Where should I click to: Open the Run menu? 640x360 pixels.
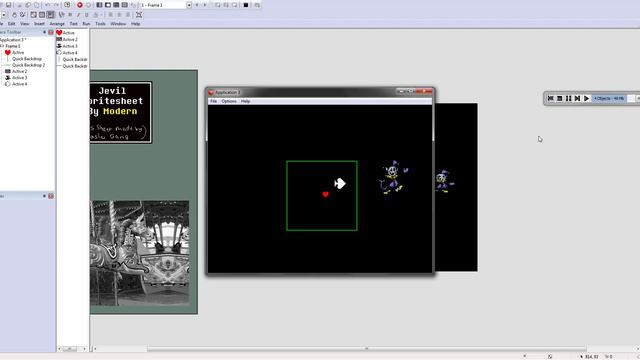pos(86,24)
